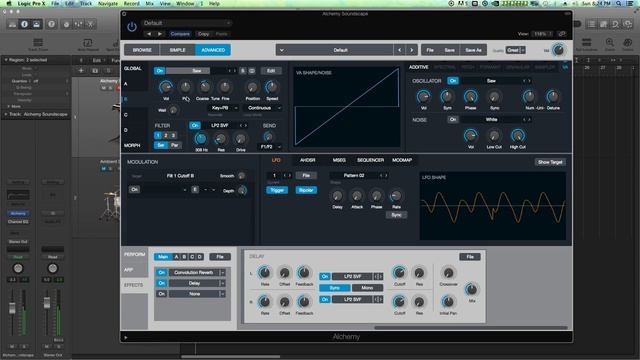This screenshot has width=640, height=360.
Task: Click the play triangle at the Alchemy window bottom-left
Action: [x=126, y=337]
